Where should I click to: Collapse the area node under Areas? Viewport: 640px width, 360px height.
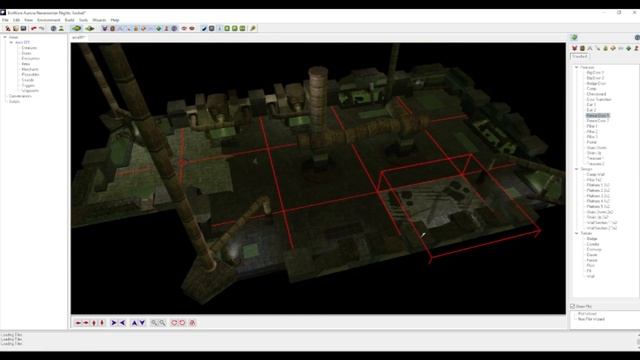point(11,42)
